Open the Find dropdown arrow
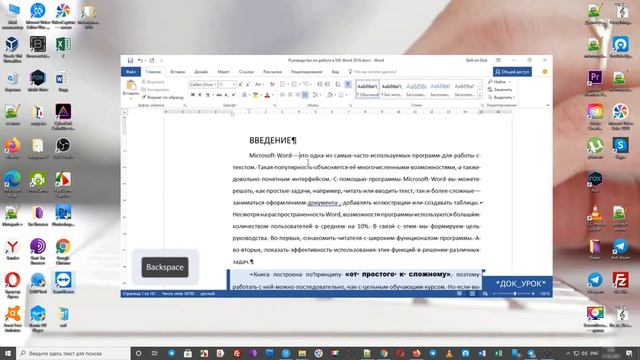The image size is (640, 360). pos(509,82)
